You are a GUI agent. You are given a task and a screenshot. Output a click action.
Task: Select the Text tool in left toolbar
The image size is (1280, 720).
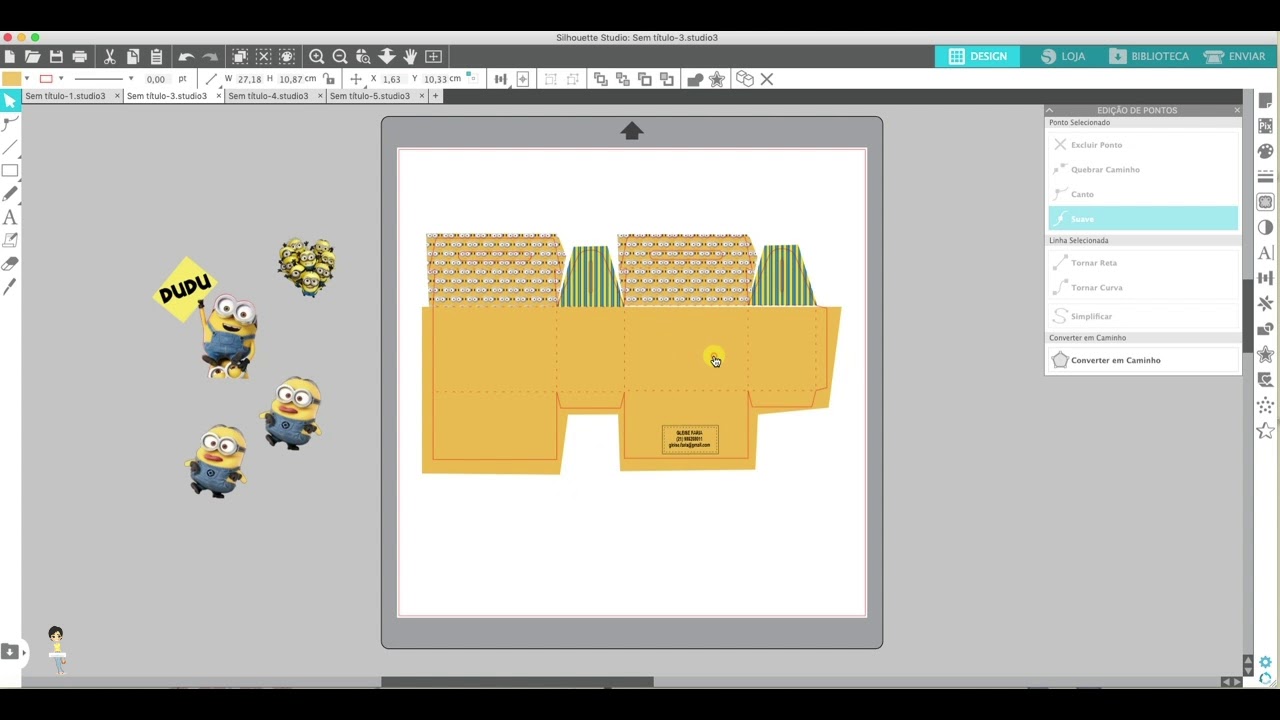tap(10, 217)
